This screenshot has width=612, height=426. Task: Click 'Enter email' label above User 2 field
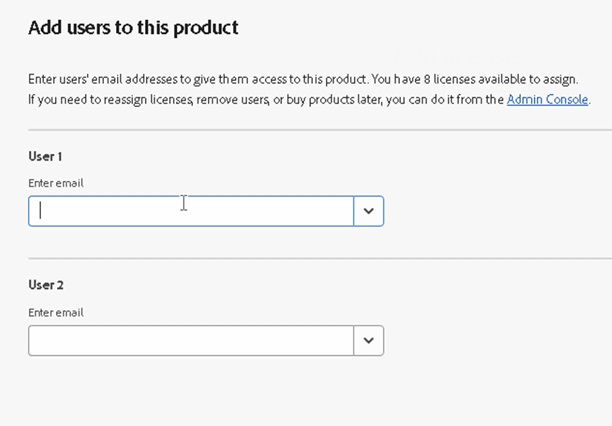coord(56,312)
